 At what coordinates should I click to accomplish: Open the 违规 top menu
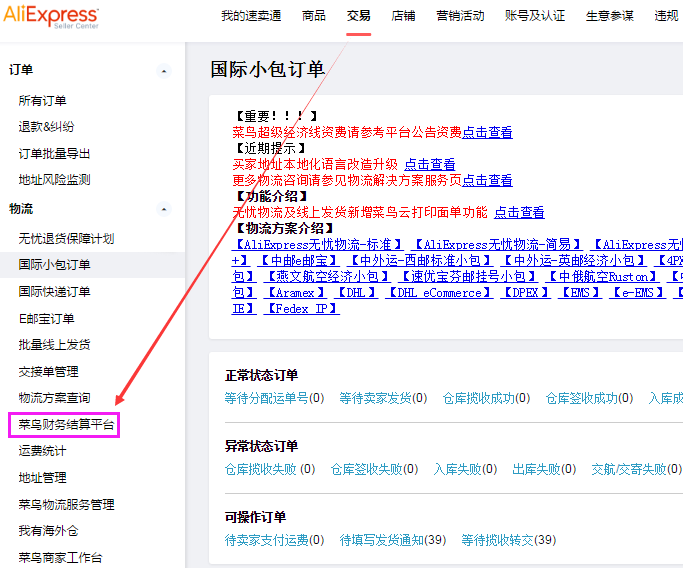[x=666, y=16]
